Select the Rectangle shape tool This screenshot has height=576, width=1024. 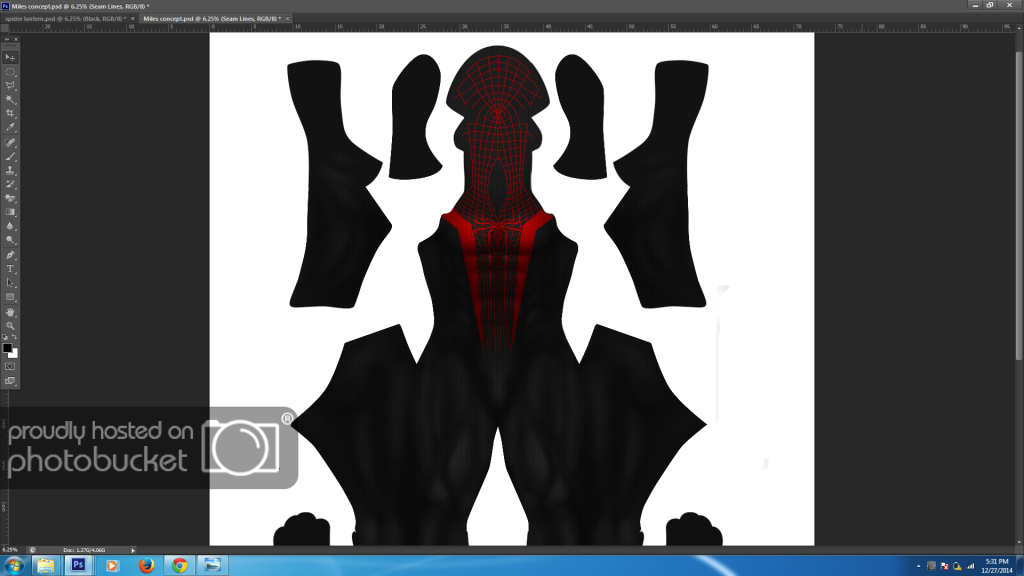(x=10, y=297)
